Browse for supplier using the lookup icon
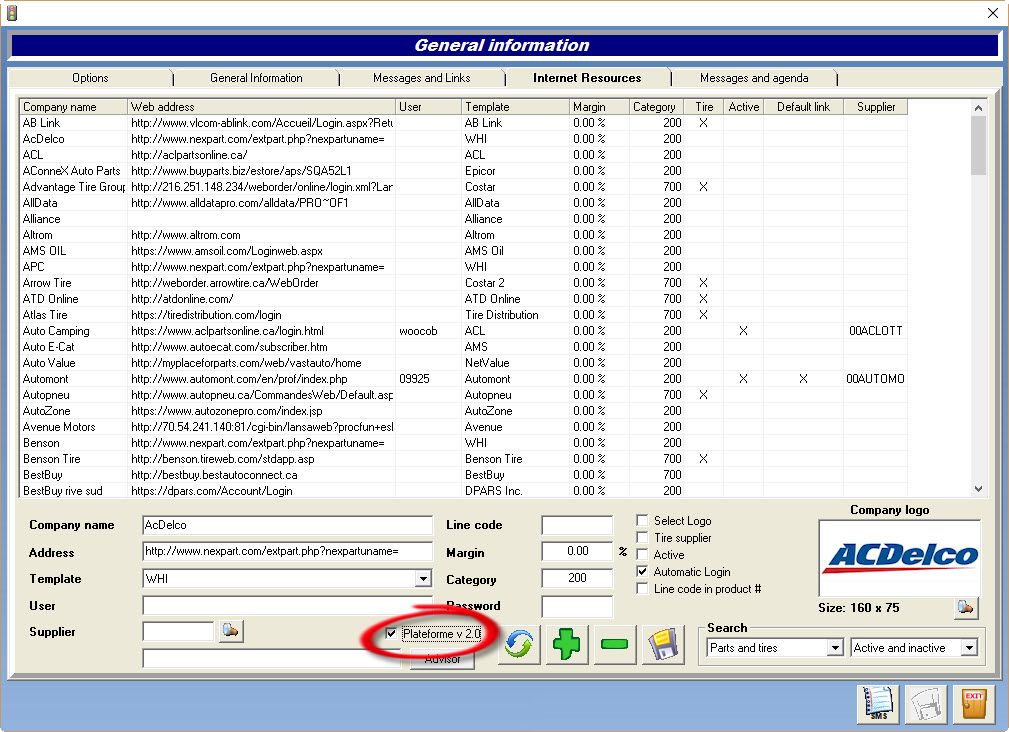Image resolution: width=1009 pixels, height=732 pixels. click(x=230, y=631)
